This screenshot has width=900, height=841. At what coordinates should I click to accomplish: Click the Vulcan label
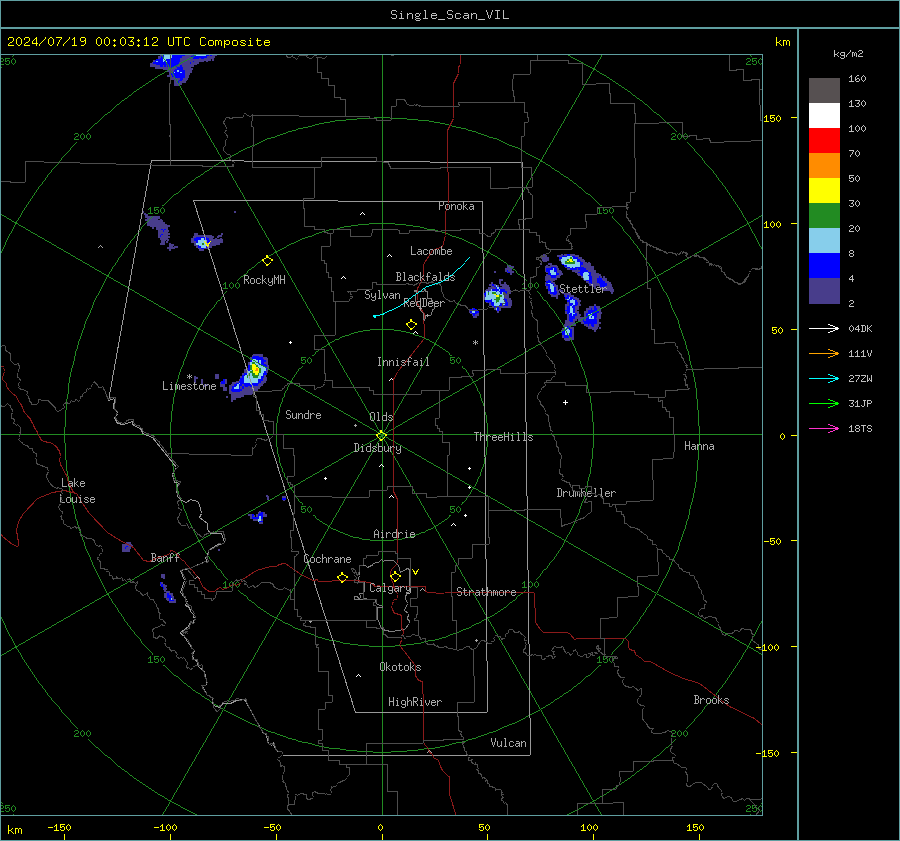pos(508,743)
